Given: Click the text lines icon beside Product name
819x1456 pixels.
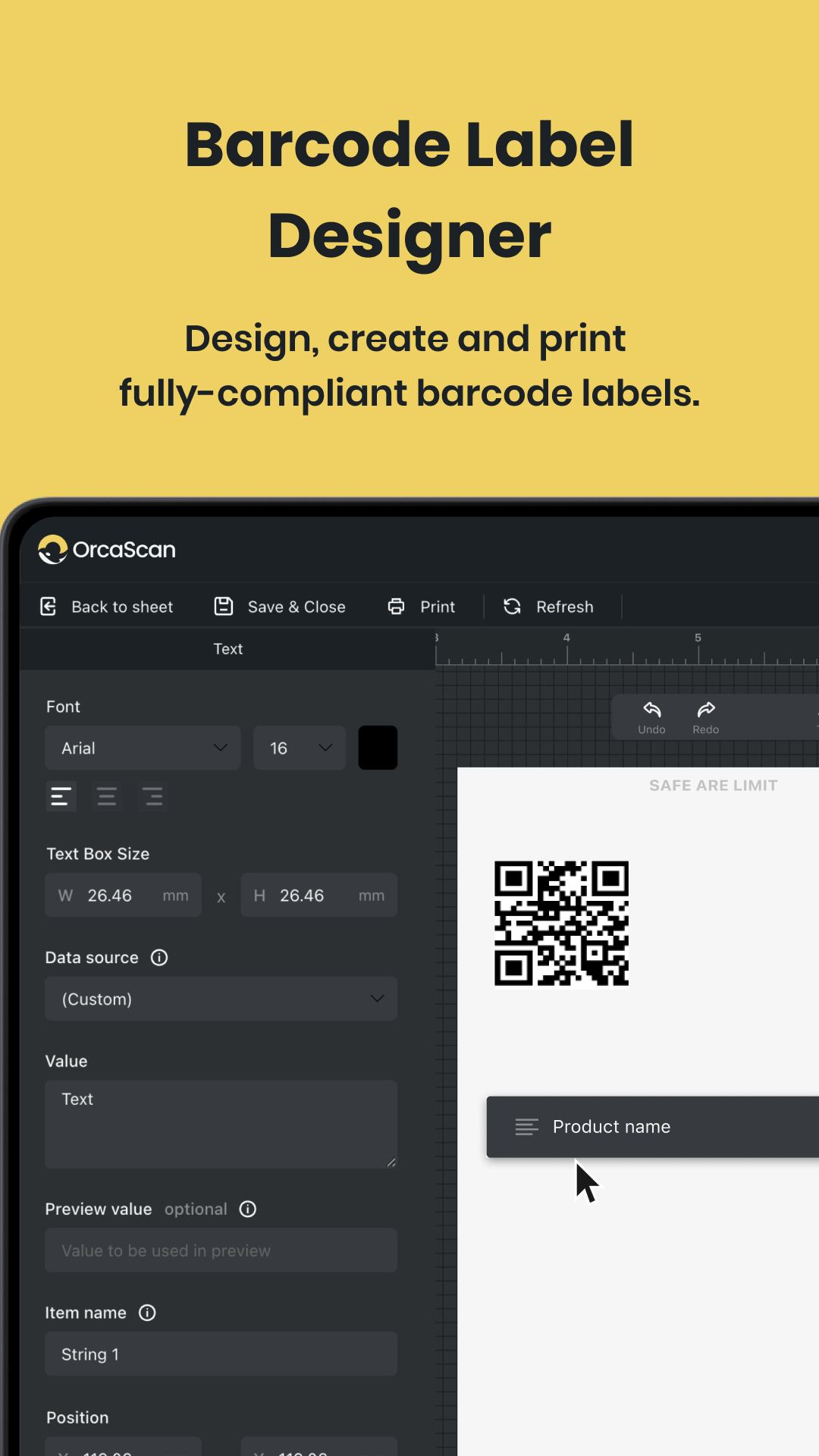Looking at the screenshot, I should tap(527, 1127).
